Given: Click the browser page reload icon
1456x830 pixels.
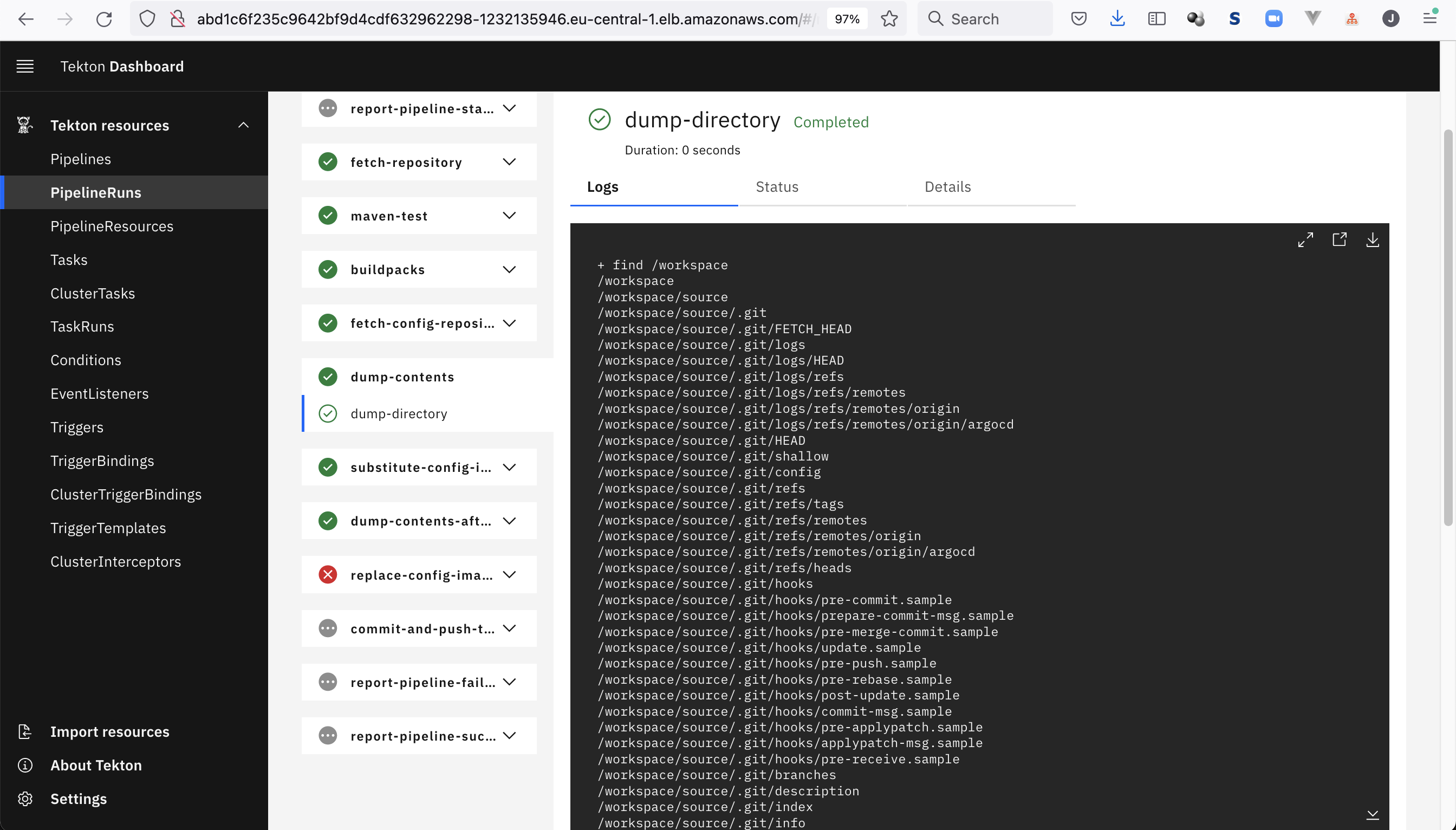Looking at the screenshot, I should pos(103,20).
